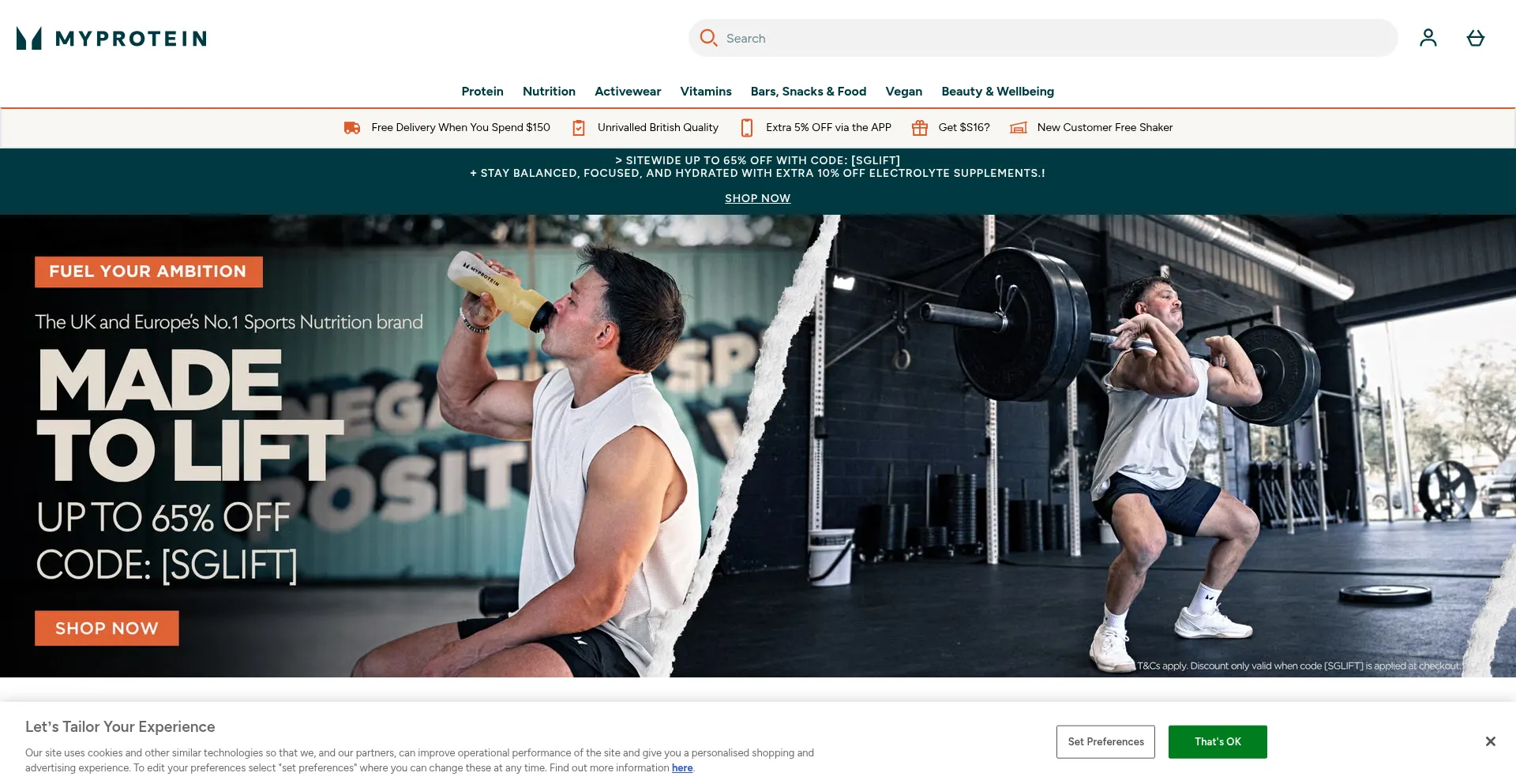
Task: Click the New Customer shaker icon
Action: [x=1019, y=128]
